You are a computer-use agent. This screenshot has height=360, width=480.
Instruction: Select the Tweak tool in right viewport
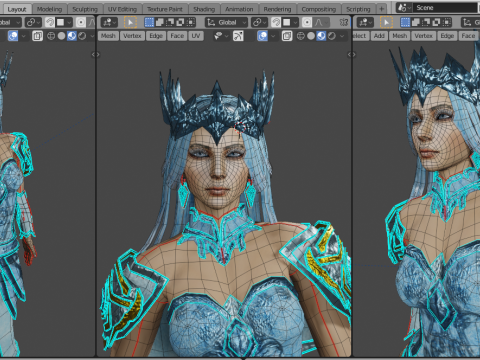[x=386, y=22]
